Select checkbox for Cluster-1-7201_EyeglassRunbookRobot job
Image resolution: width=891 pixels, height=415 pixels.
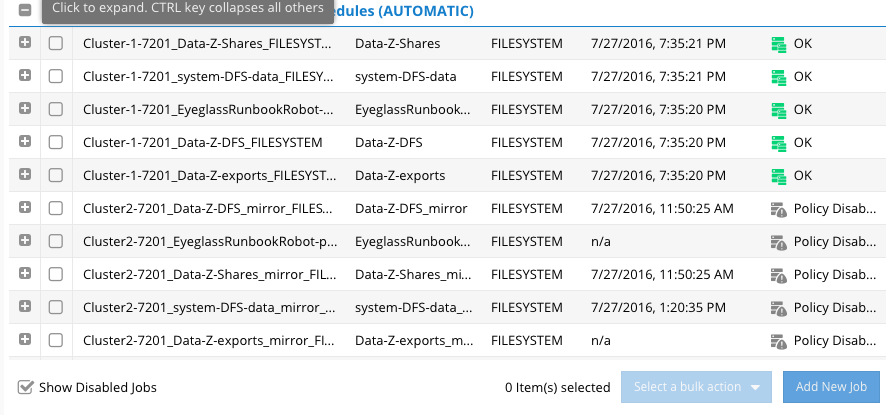click(x=56, y=109)
